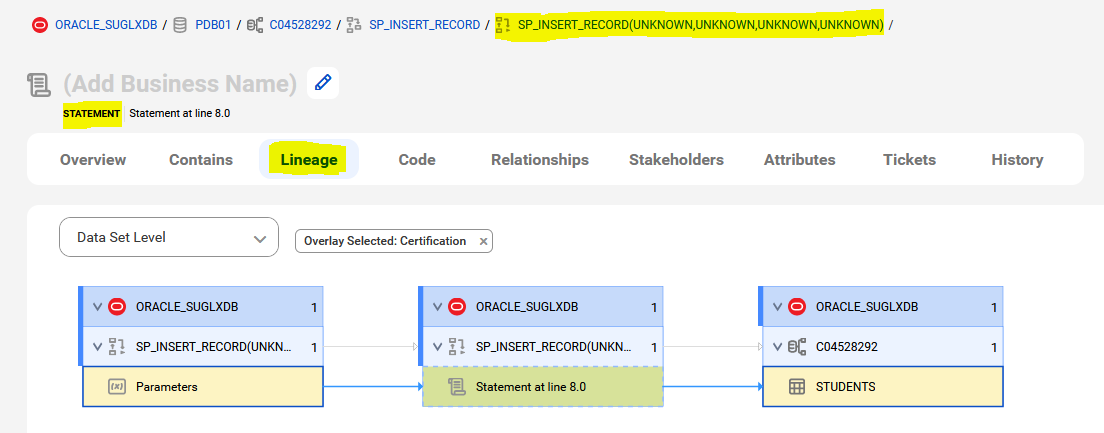Remove the Certification overlay chip

click(483, 241)
